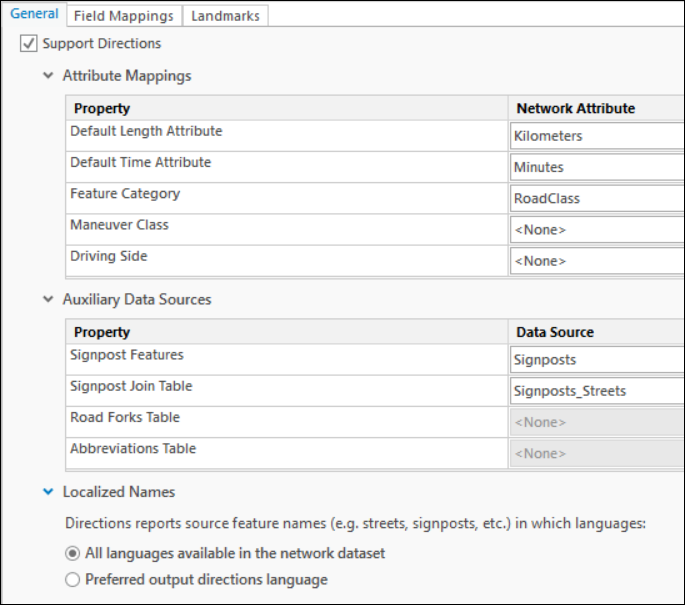Click the Road Forks Table data source field
The image size is (685, 605).
point(597,422)
